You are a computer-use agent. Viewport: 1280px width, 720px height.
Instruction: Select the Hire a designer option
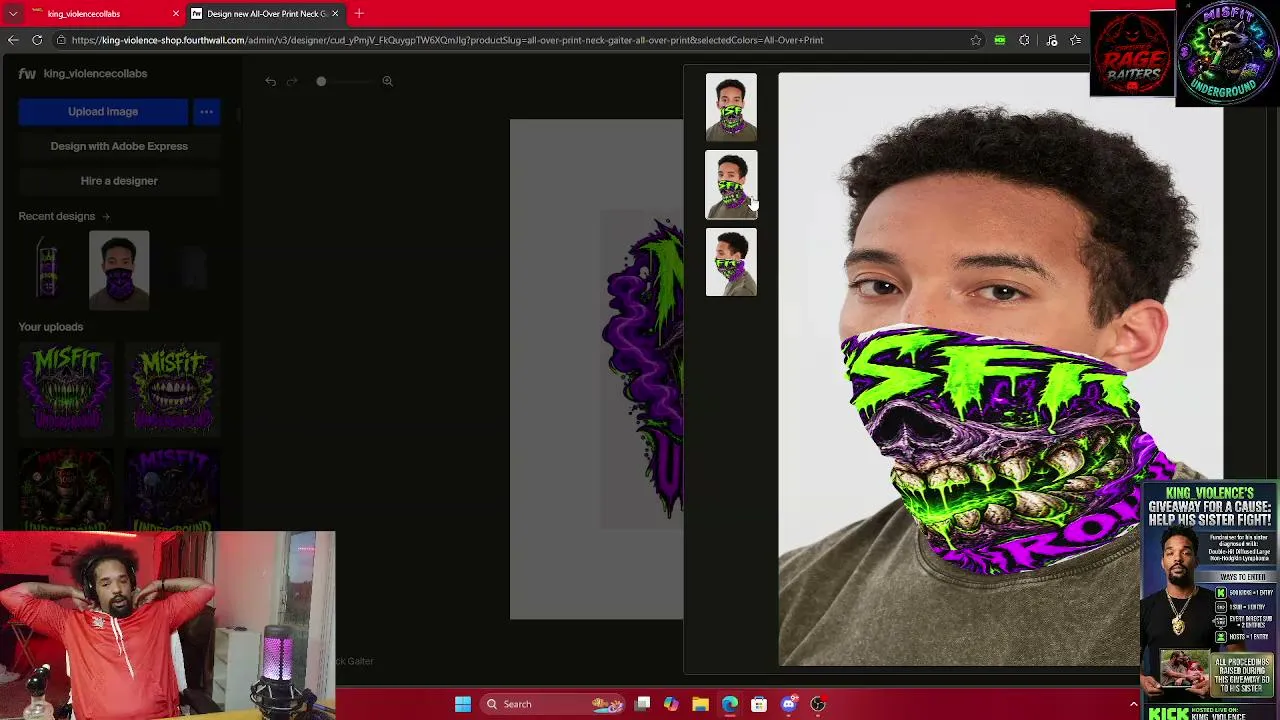tap(119, 181)
